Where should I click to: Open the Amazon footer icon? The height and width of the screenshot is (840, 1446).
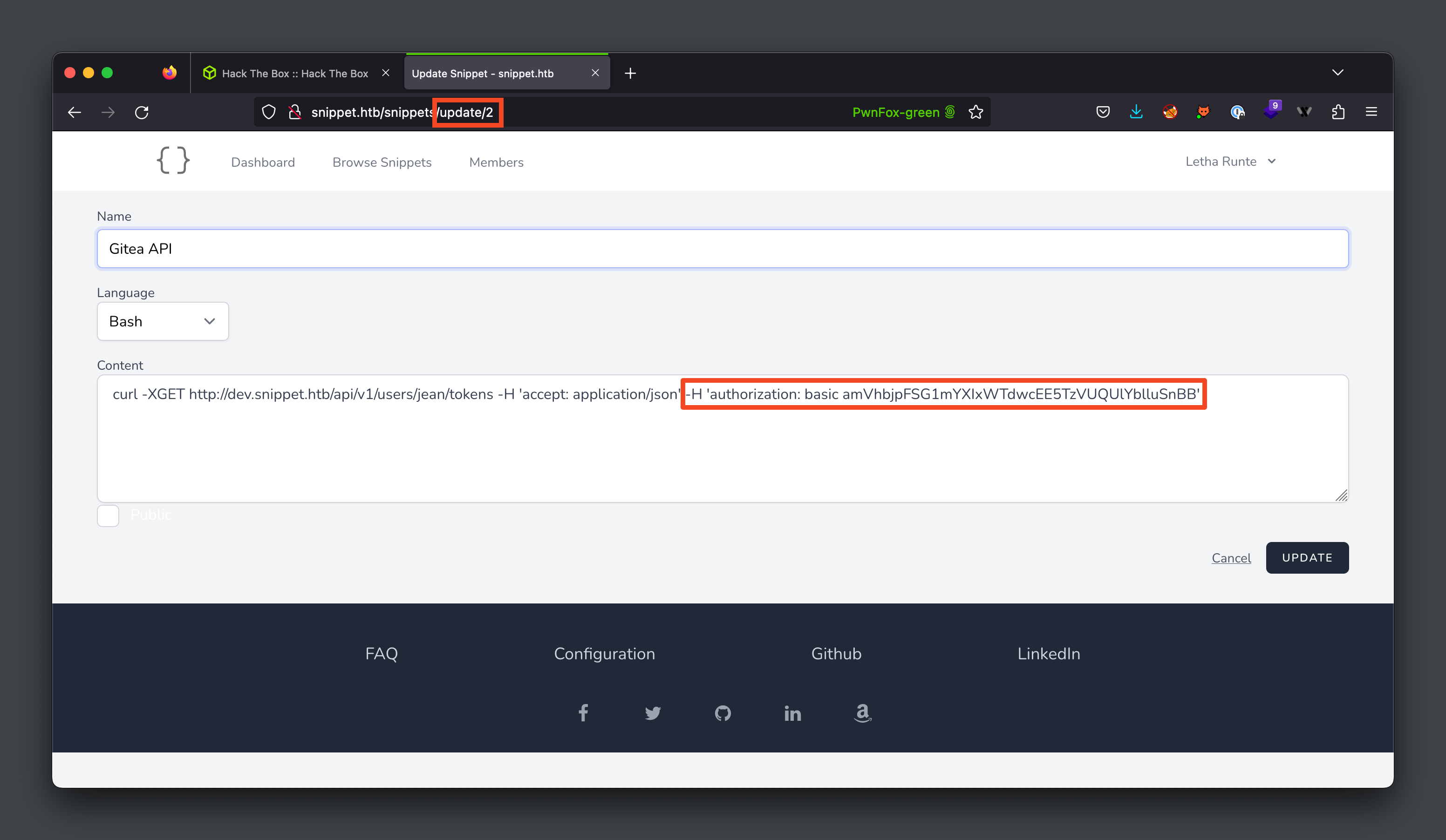click(862, 713)
